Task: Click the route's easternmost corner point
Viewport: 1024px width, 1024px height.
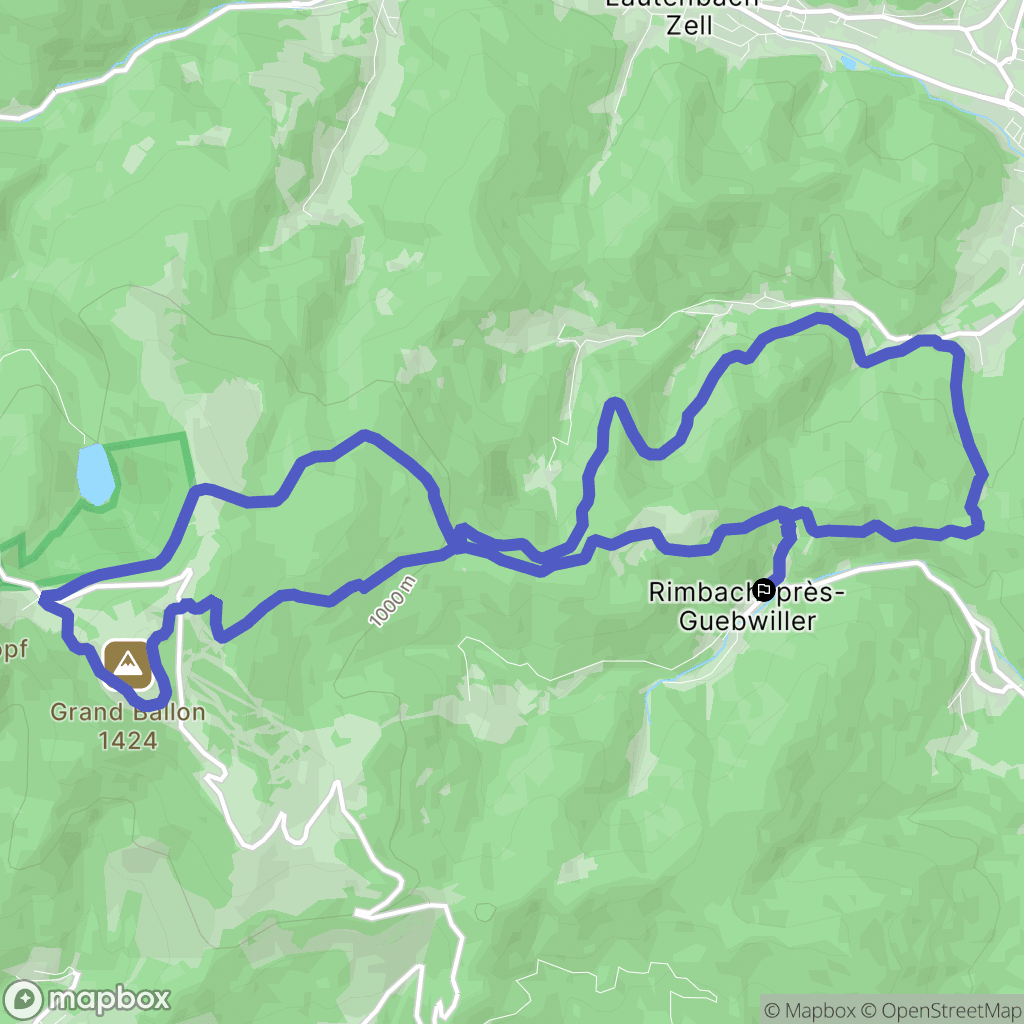Action: pyautogui.click(x=981, y=476)
